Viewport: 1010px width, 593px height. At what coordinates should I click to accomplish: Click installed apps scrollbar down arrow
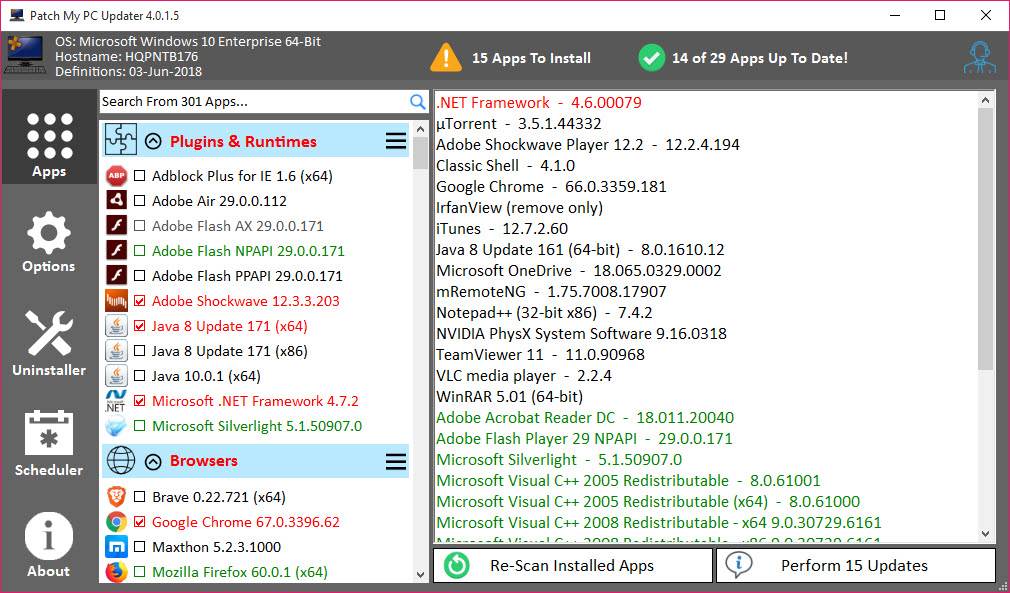tap(986, 534)
